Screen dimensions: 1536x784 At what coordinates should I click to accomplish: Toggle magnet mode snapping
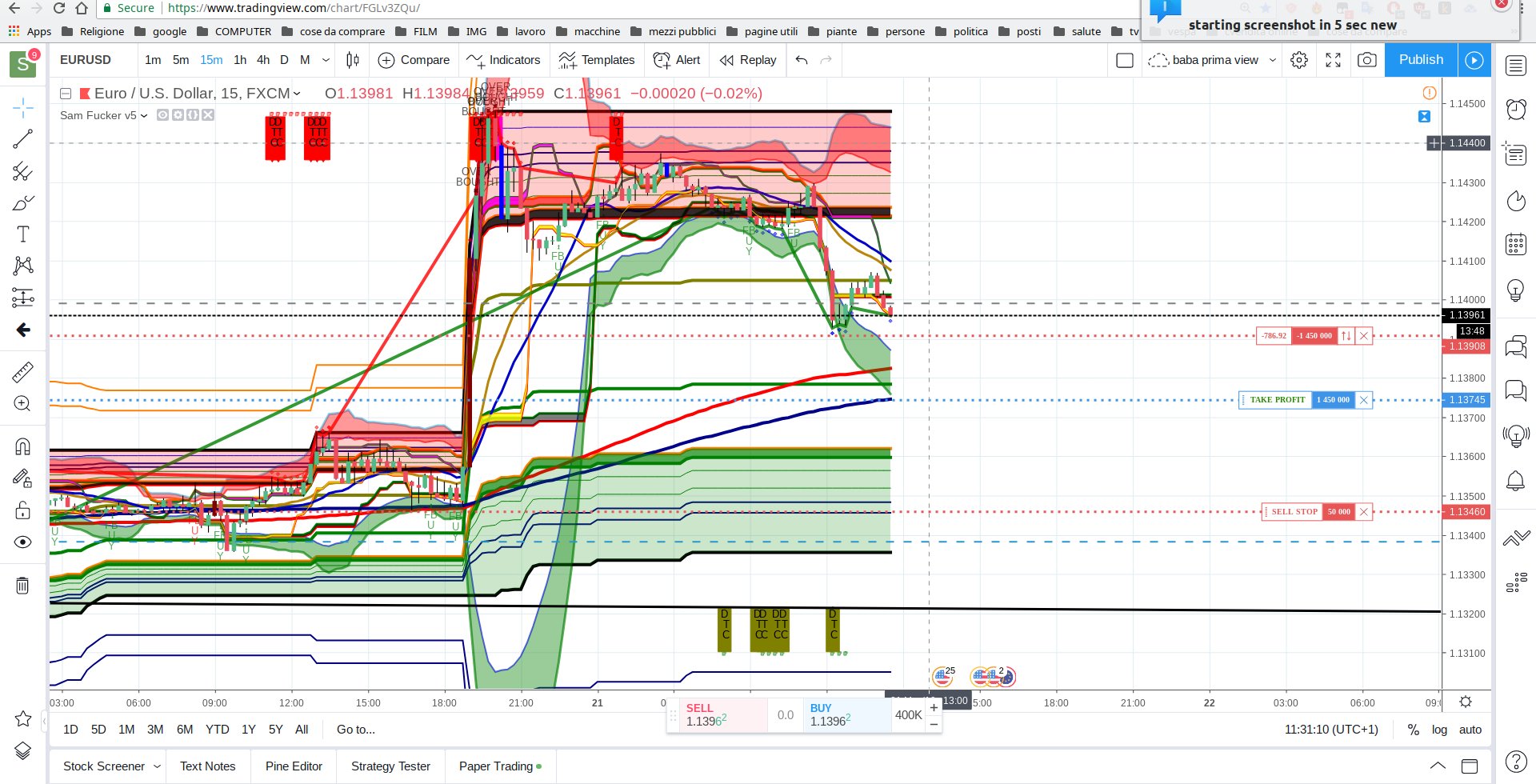[x=22, y=446]
